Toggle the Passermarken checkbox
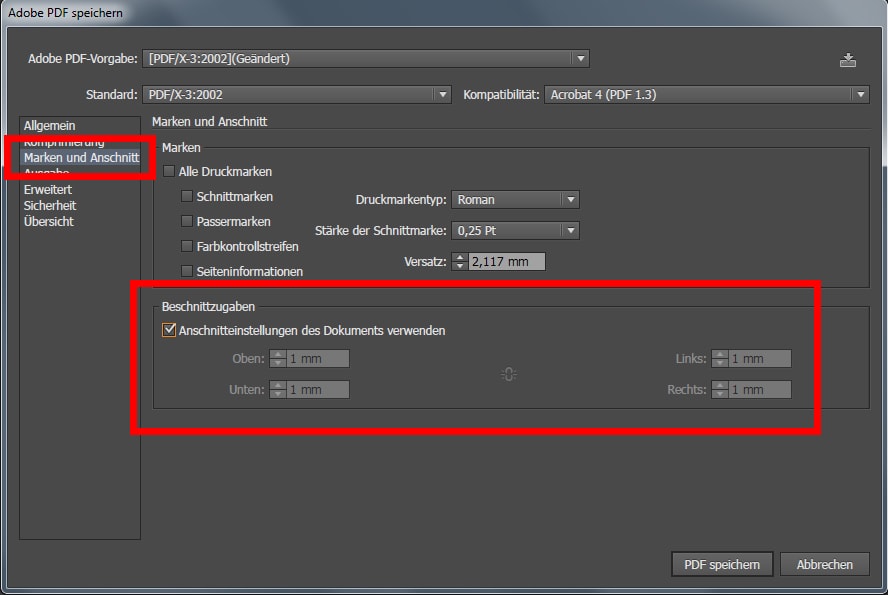 click(x=187, y=221)
